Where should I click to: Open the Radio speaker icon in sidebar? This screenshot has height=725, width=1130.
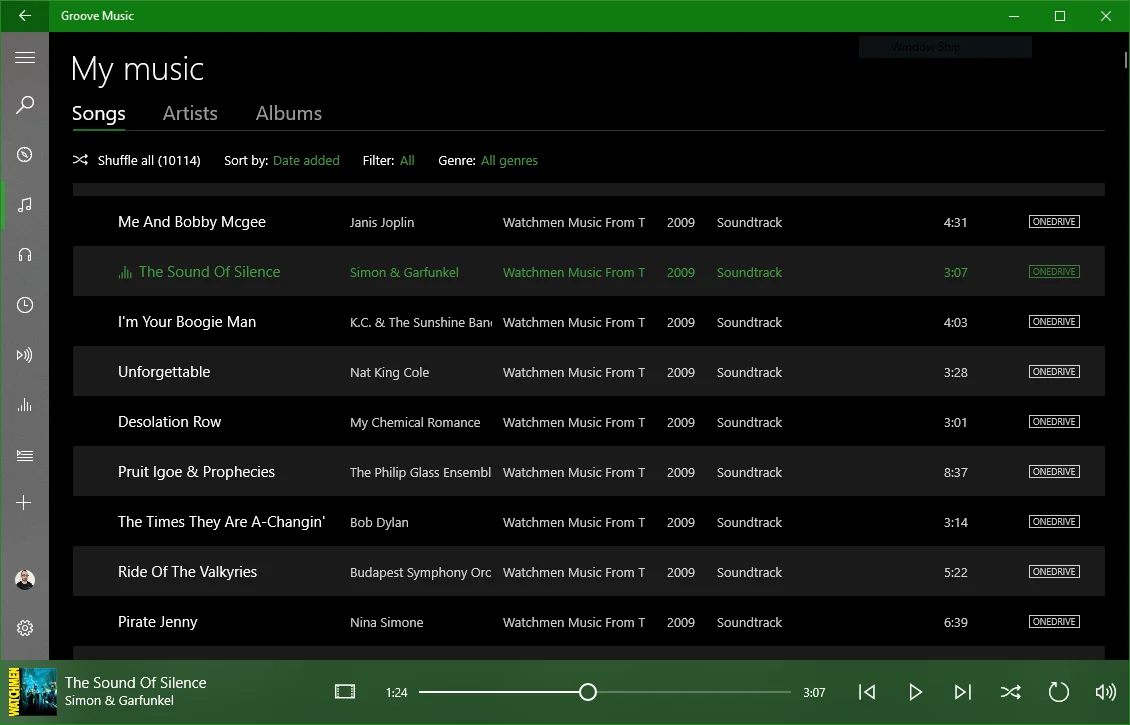25,355
